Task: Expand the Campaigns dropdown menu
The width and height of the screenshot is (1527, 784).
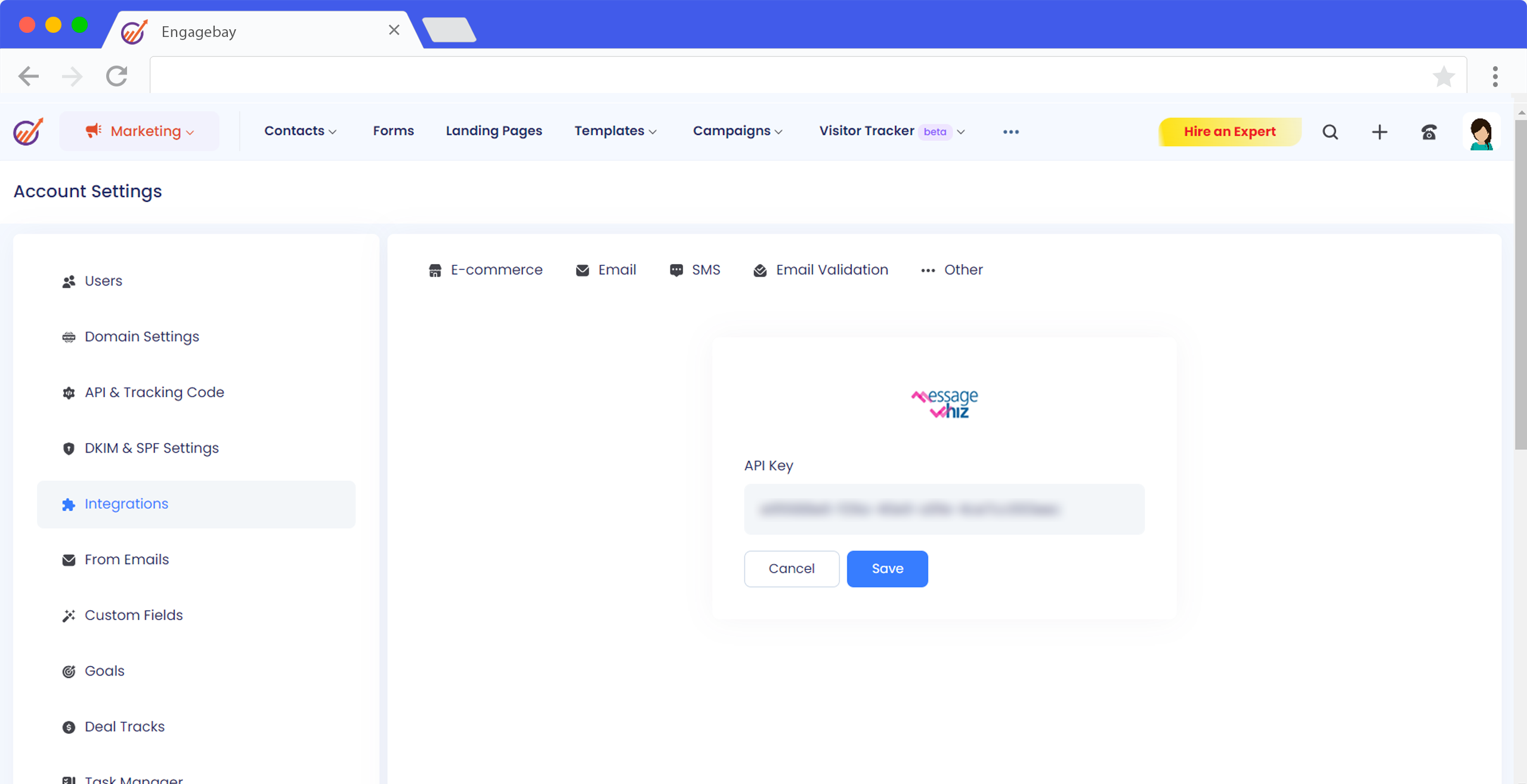Action: click(x=737, y=131)
